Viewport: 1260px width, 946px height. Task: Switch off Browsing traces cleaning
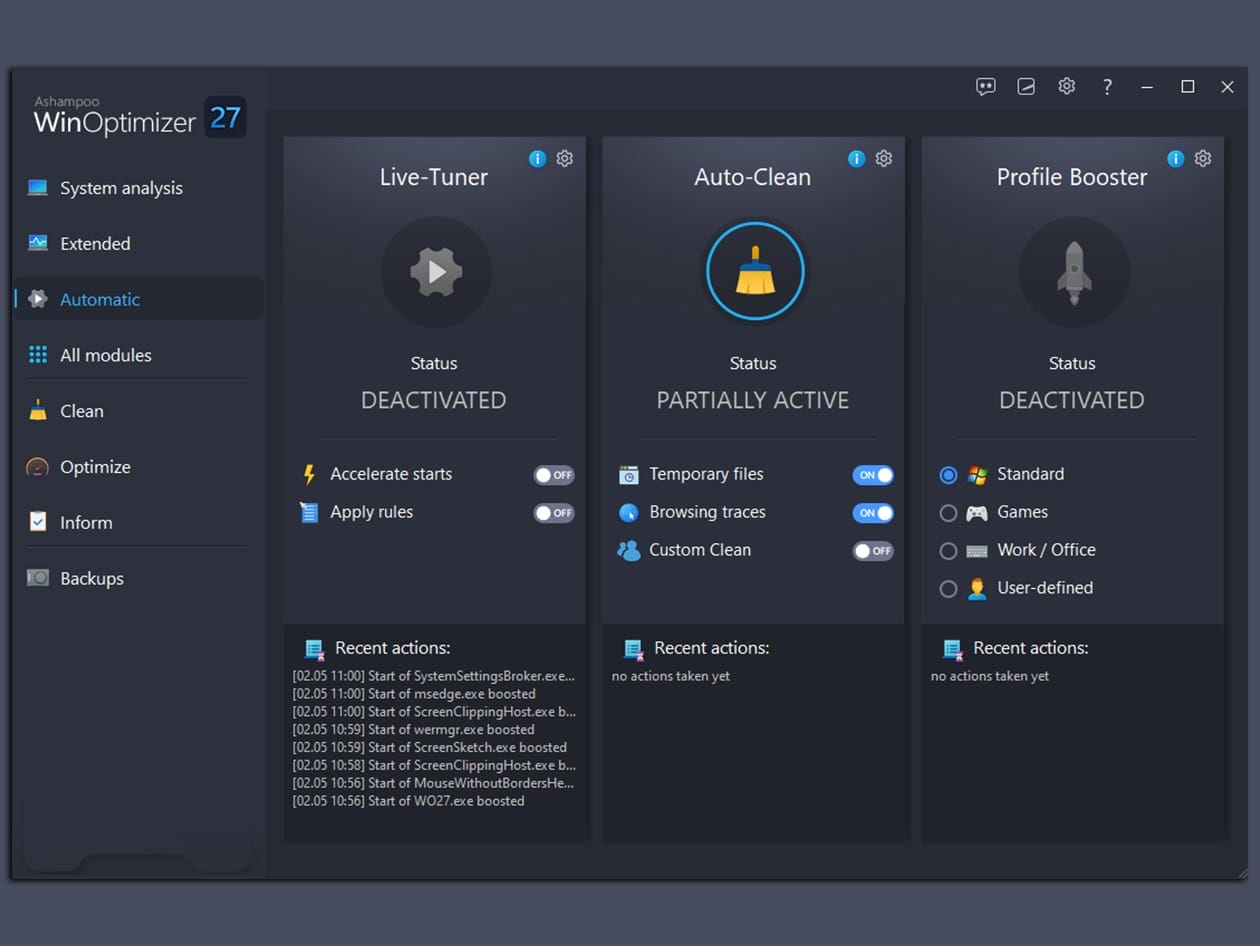873,513
